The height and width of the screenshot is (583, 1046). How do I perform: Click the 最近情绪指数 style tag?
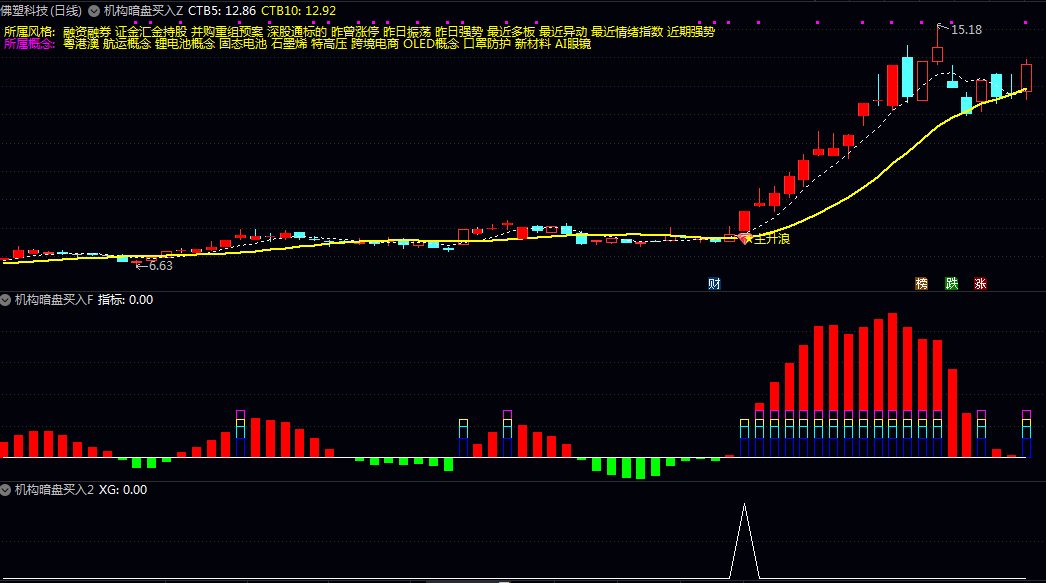[x=627, y=32]
